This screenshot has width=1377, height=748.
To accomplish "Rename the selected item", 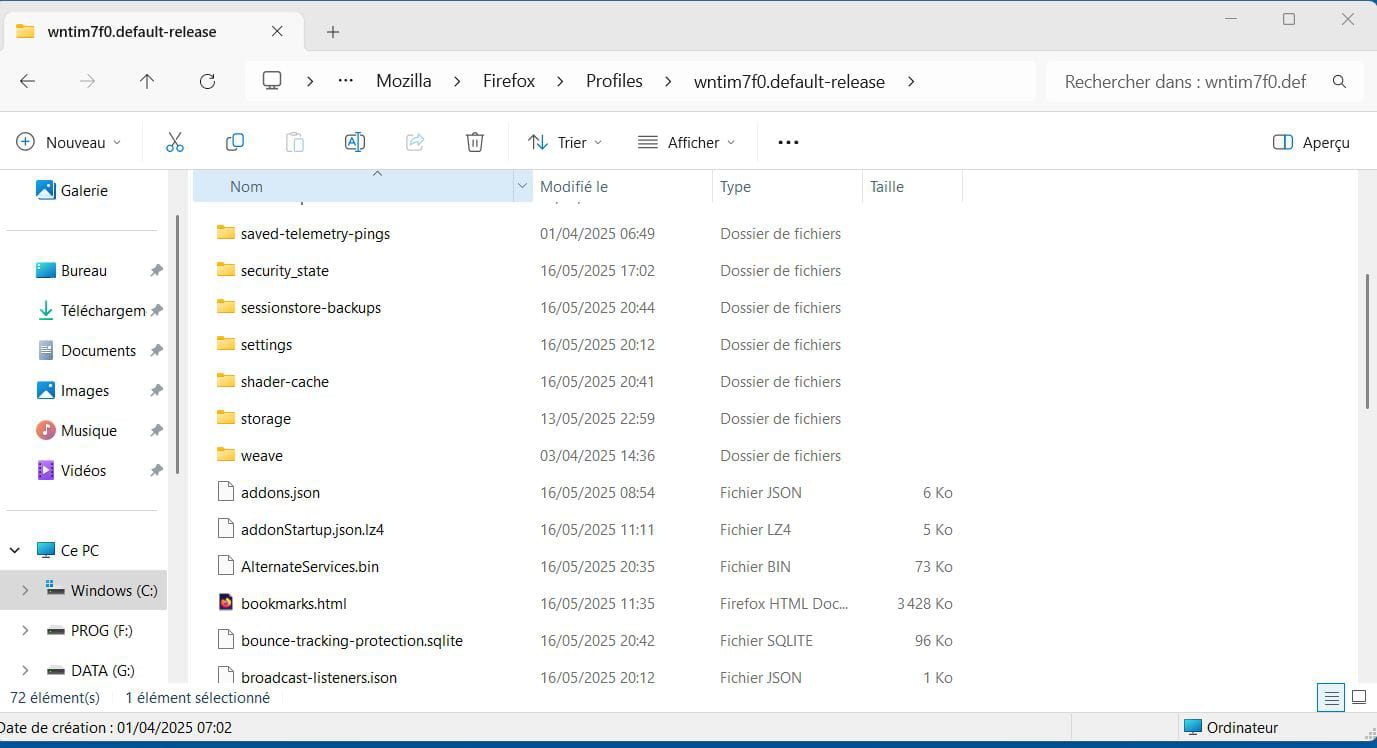I will click(x=355, y=142).
